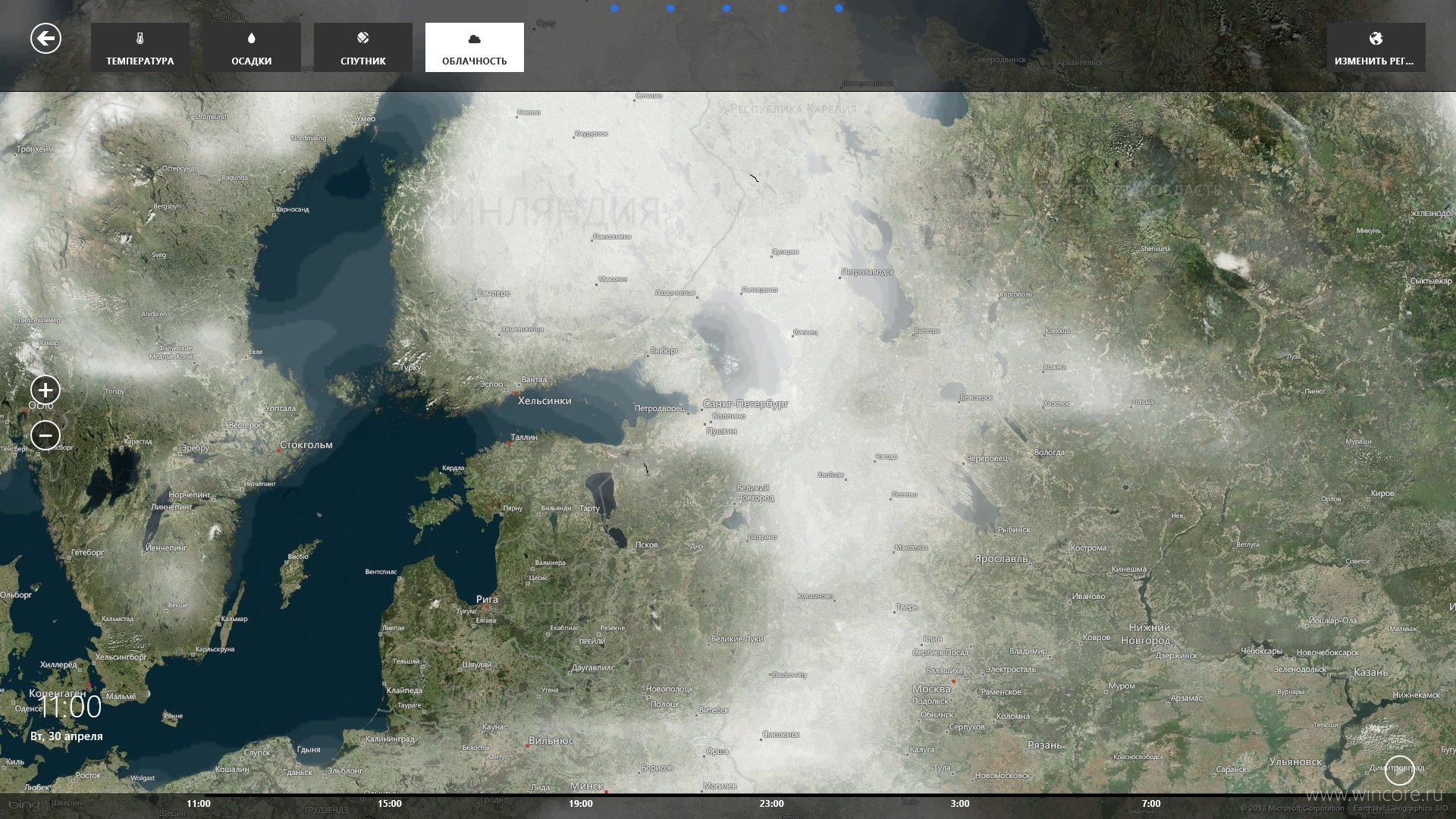Jump timeline to 19:00
This screenshot has height=819, width=1456.
coord(581,804)
